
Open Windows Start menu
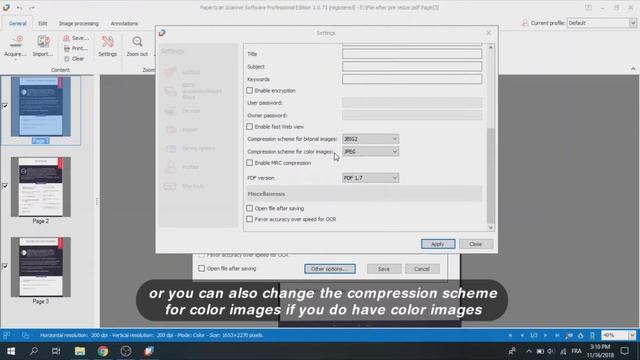click(11, 351)
